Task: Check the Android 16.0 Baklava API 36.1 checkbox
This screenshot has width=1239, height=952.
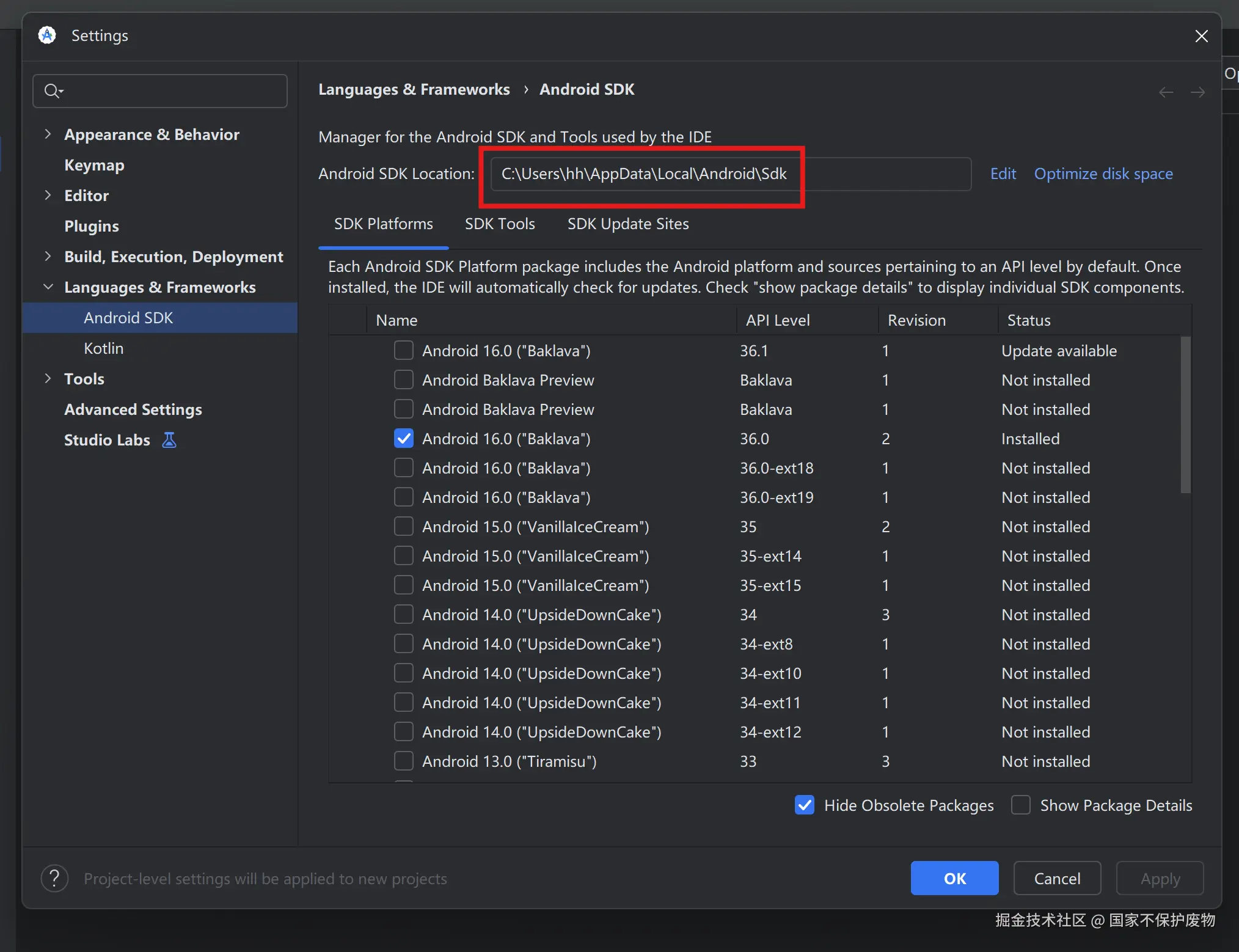Action: pos(403,351)
